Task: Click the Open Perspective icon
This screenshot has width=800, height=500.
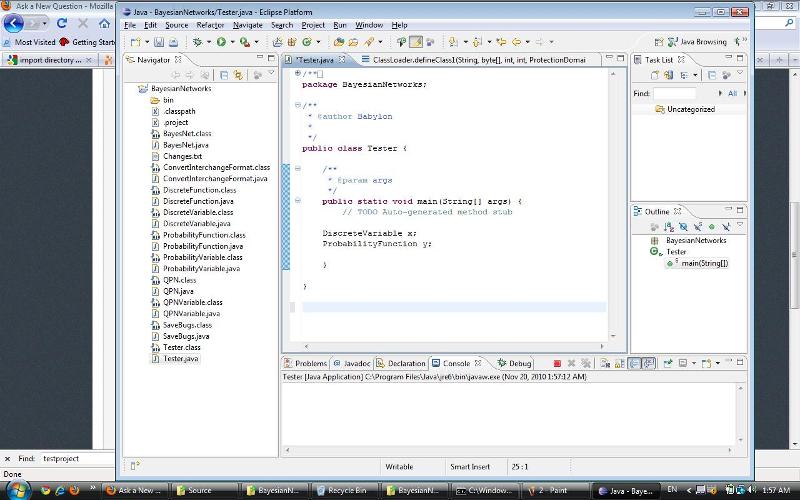Action: click(x=659, y=42)
